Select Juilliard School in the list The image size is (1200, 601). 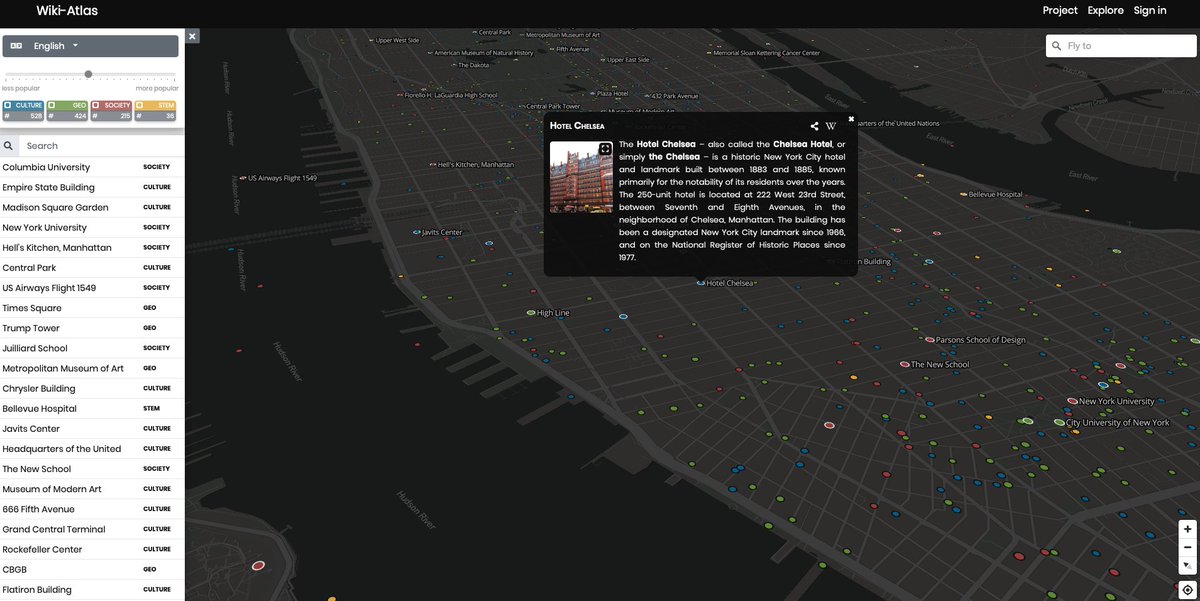point(92,348)
